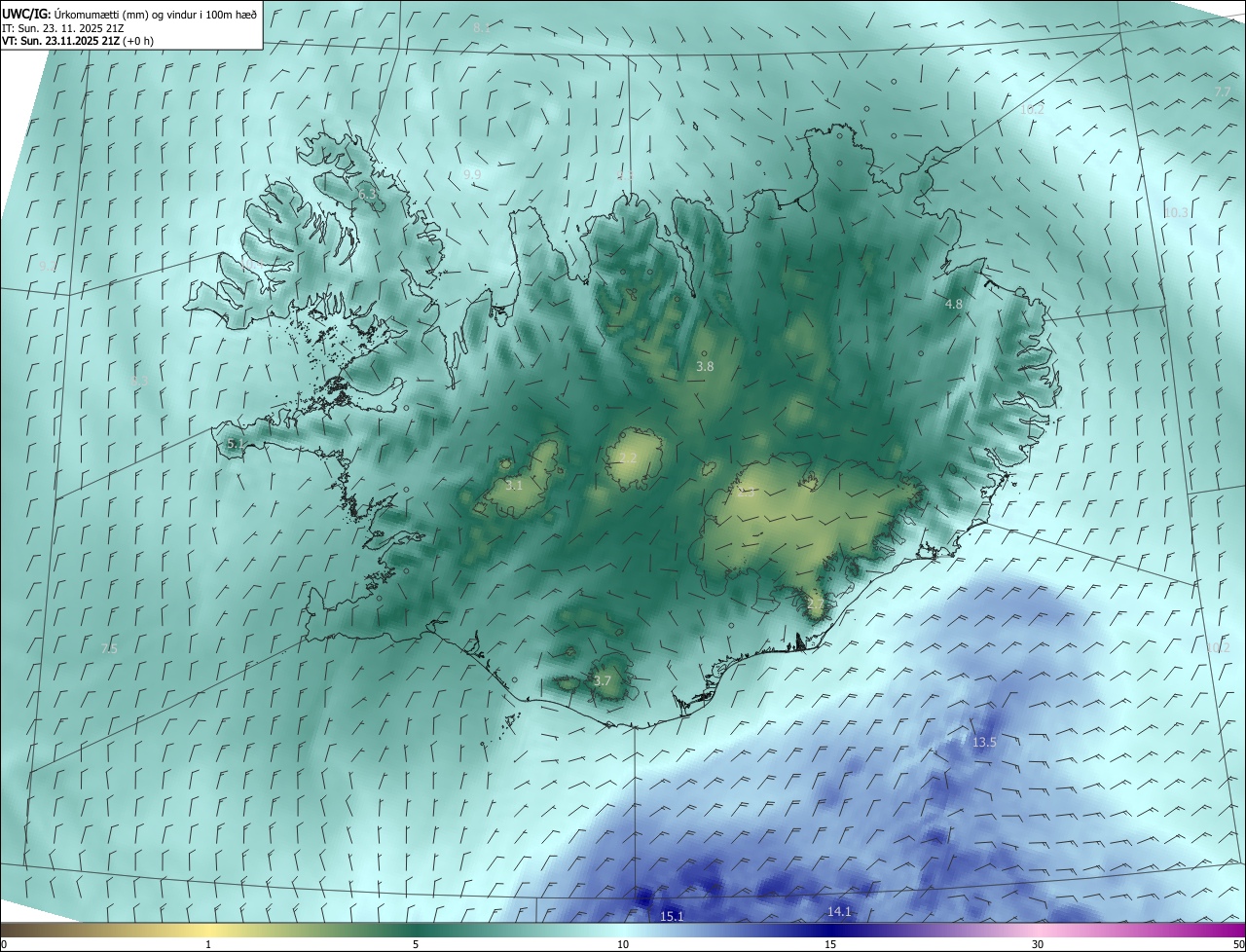The image size is (1246, 952).
Task: Click the 14.1 value label
Action: pos(839,912)
